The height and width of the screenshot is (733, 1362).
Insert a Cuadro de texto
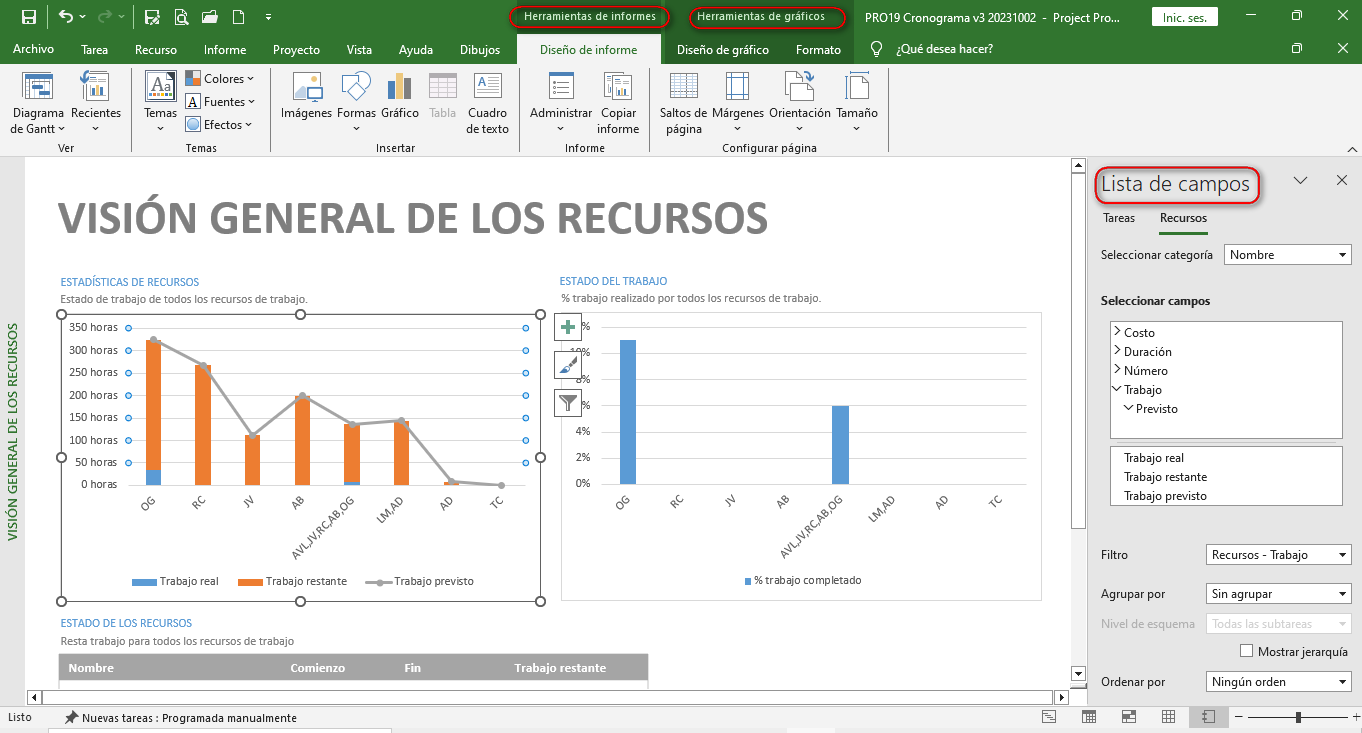(488, 89)
